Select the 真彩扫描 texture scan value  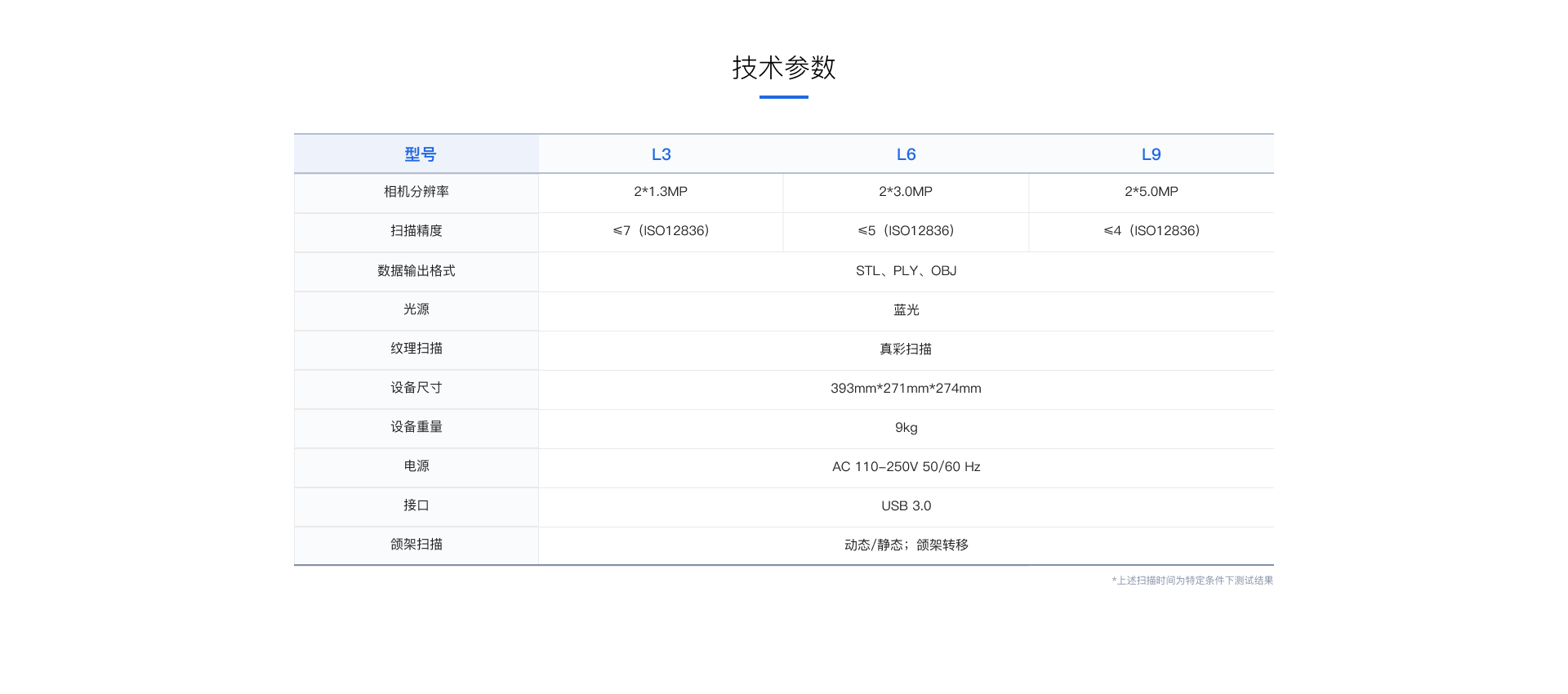906,349
